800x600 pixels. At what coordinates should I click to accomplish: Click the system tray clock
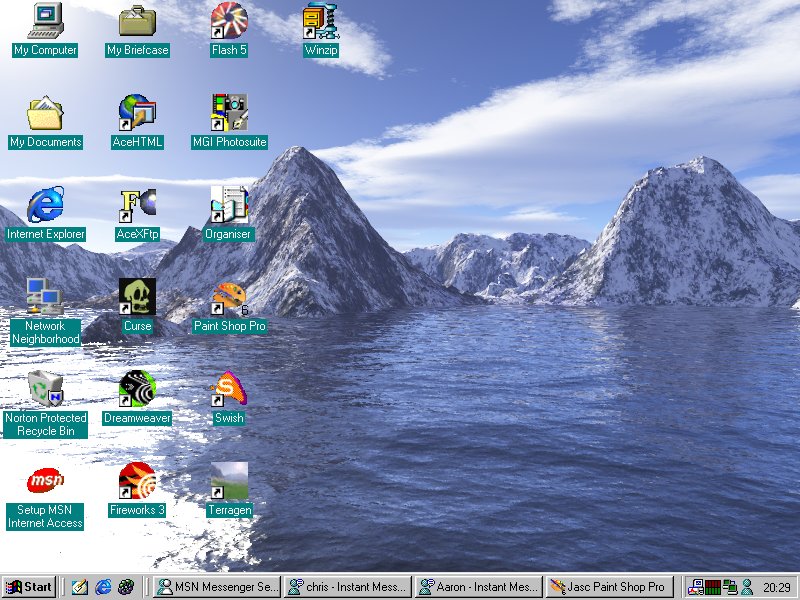coord(776,587)
